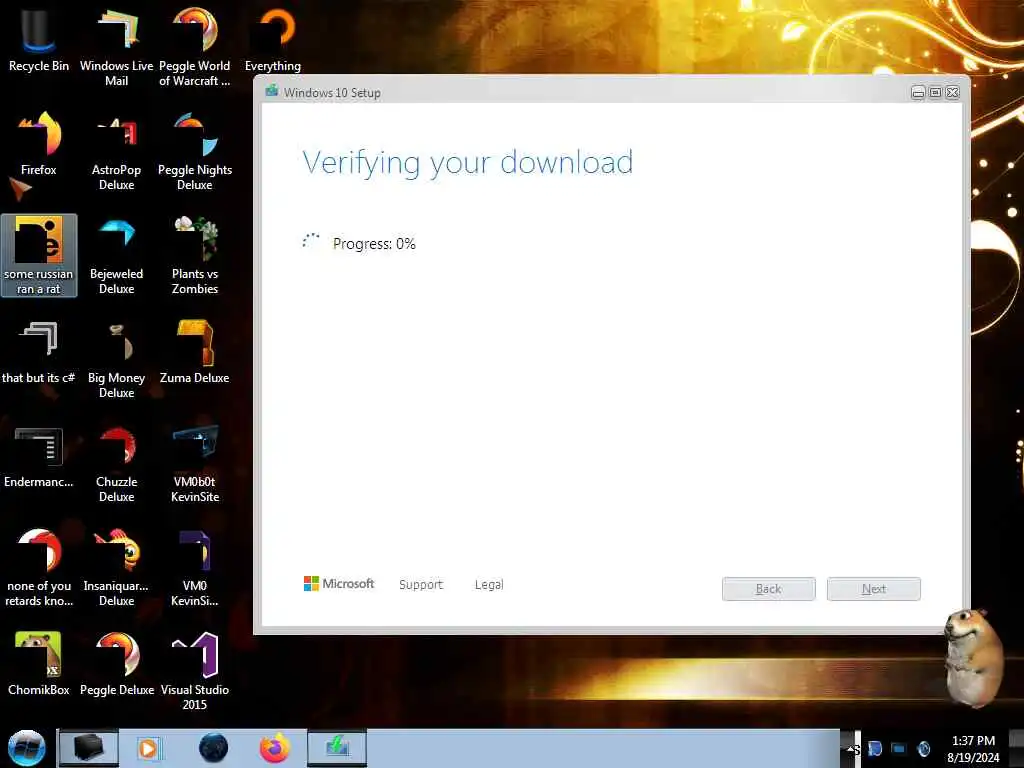This screenshot has width=1024, height=768.
Task: Select Peggle World of Warcraft desktop icon
Action: point(195,47)
